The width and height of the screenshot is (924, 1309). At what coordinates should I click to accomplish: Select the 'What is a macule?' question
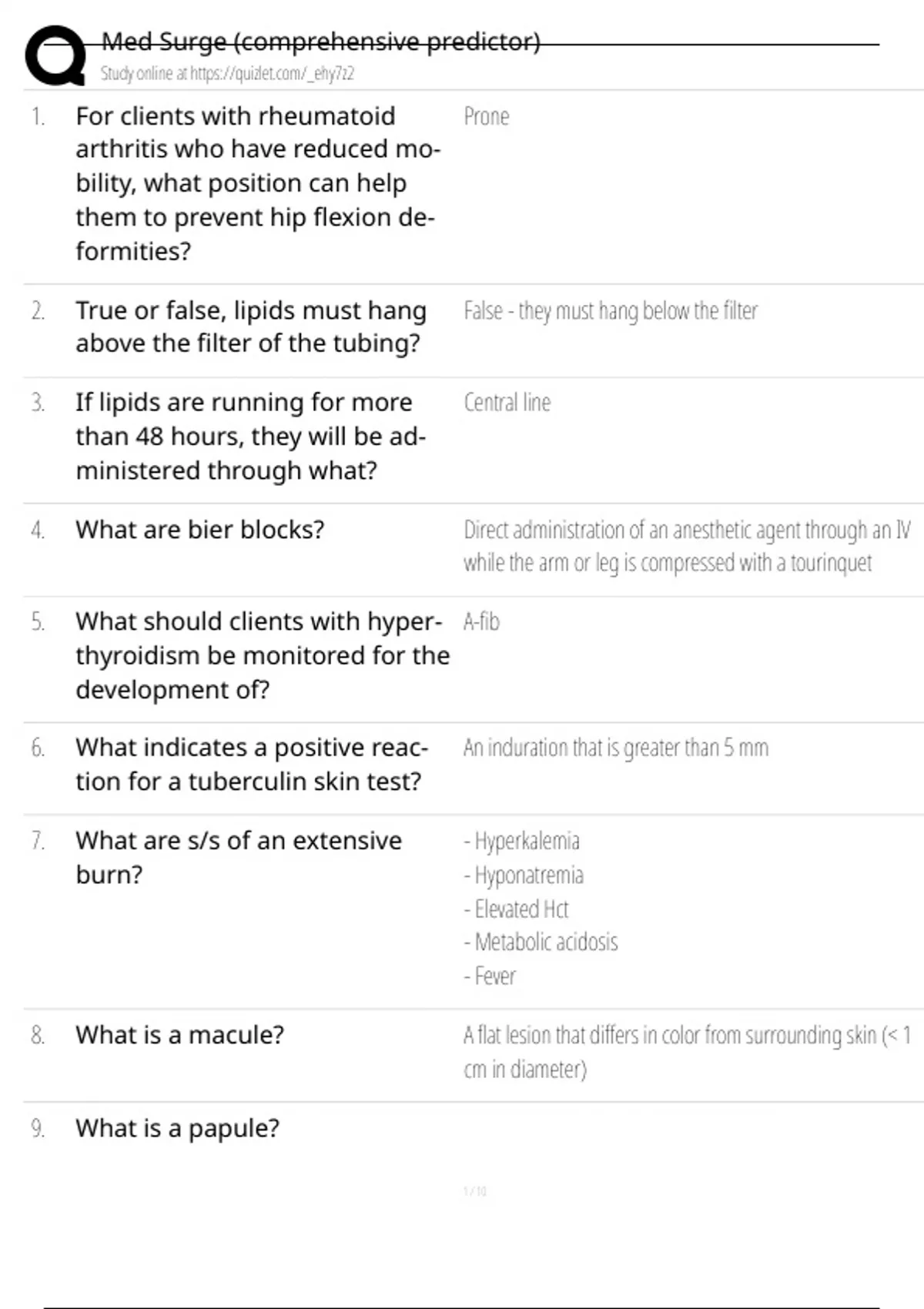pyautogui.click(x=179, y=1035)
